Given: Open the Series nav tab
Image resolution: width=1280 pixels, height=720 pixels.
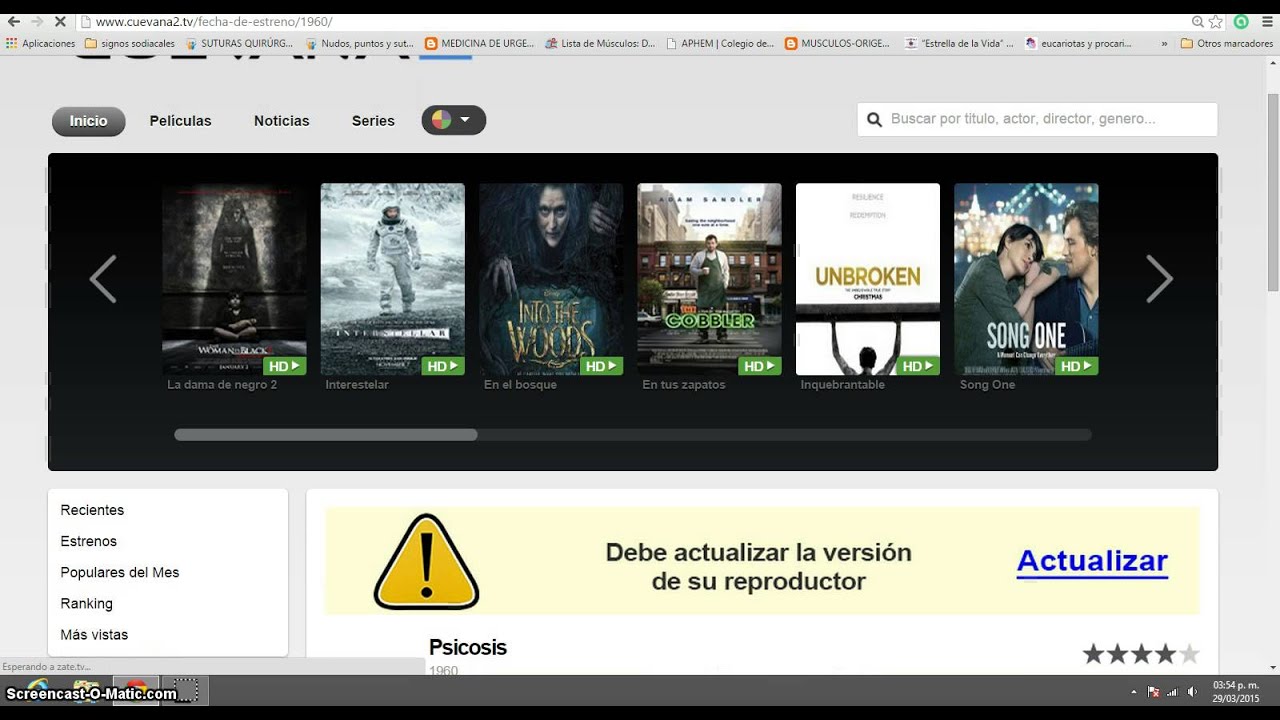Looking at the screenshot, I should 373,121.
